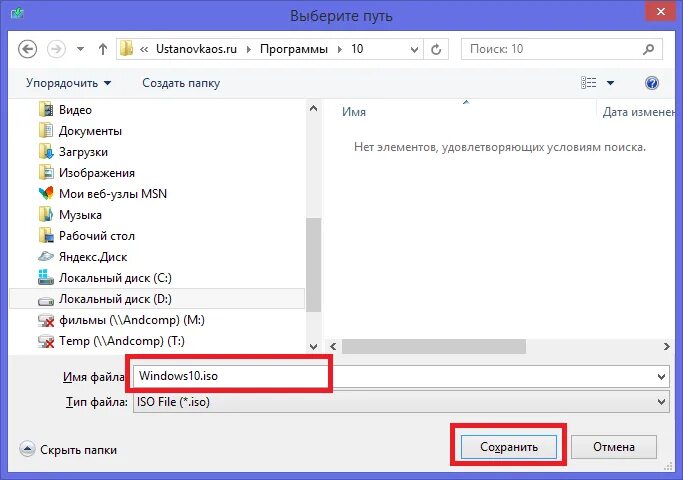Click the Сохранить button
The width and height of the screenshot is (683, 480).
point(509,447)
